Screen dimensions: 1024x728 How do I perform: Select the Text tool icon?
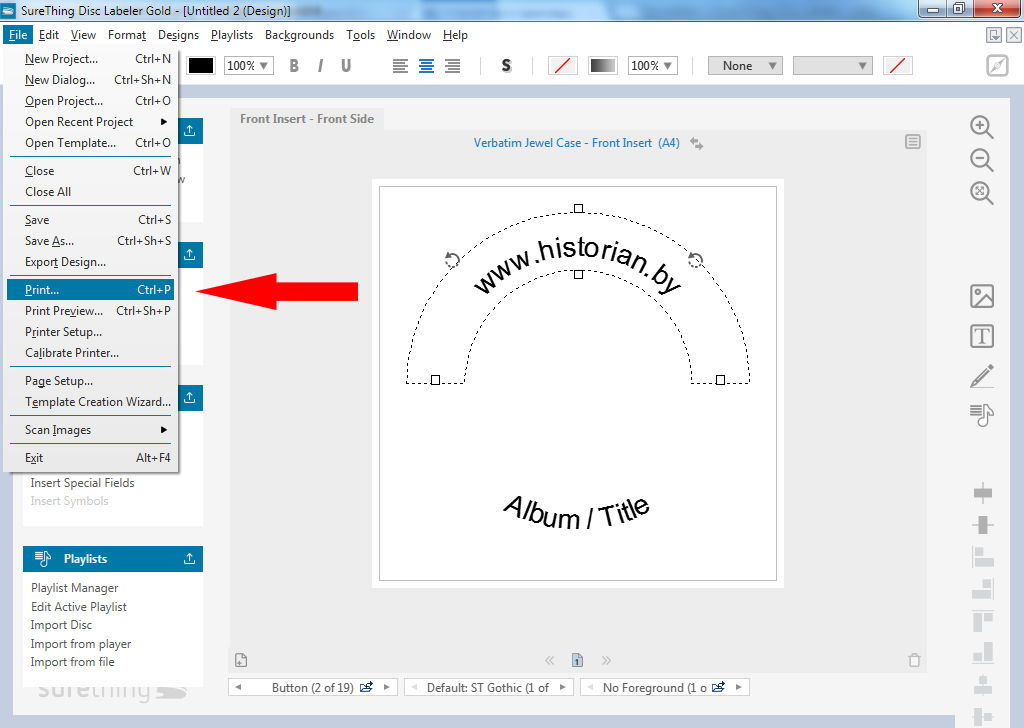pyautogui.click(x=982, y=336)
